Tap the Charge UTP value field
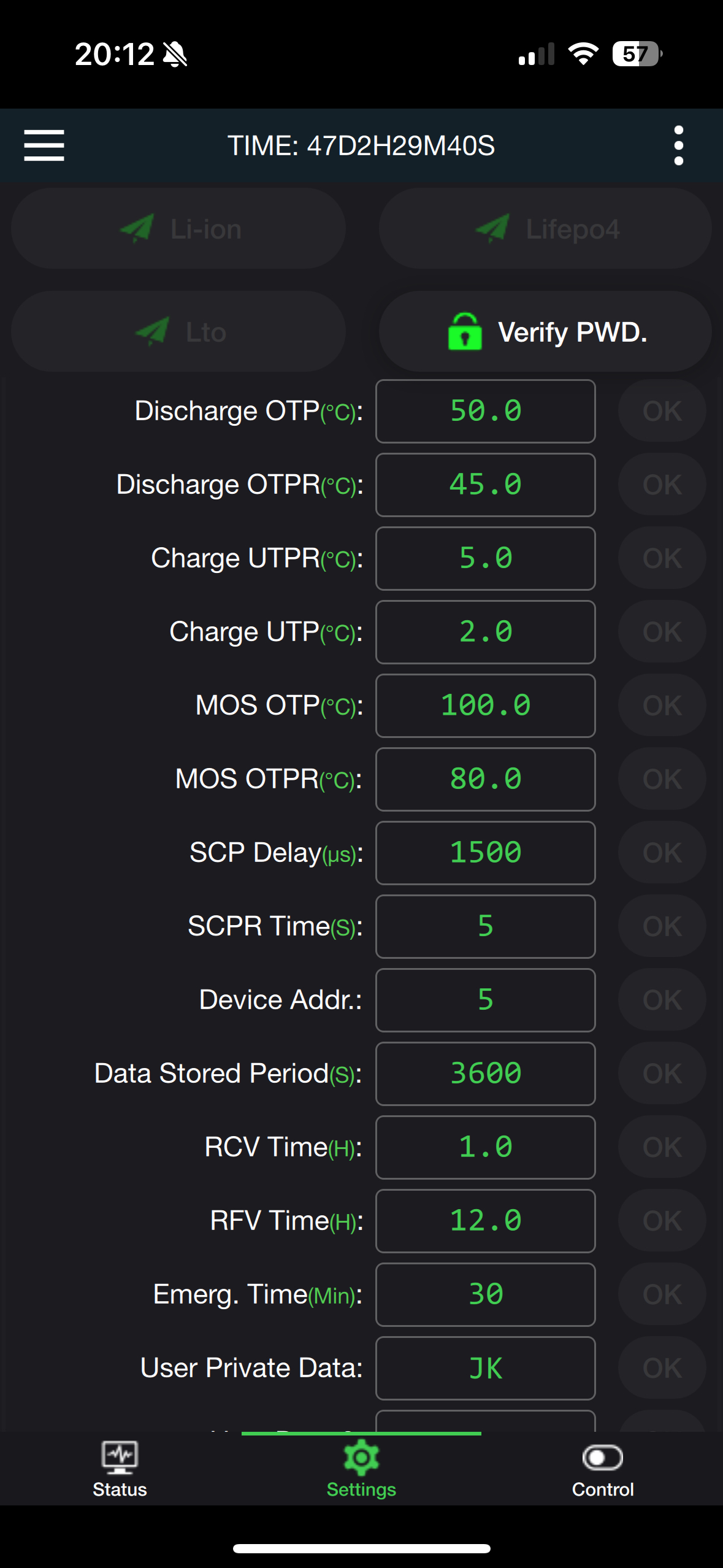 tap(485, 632)
